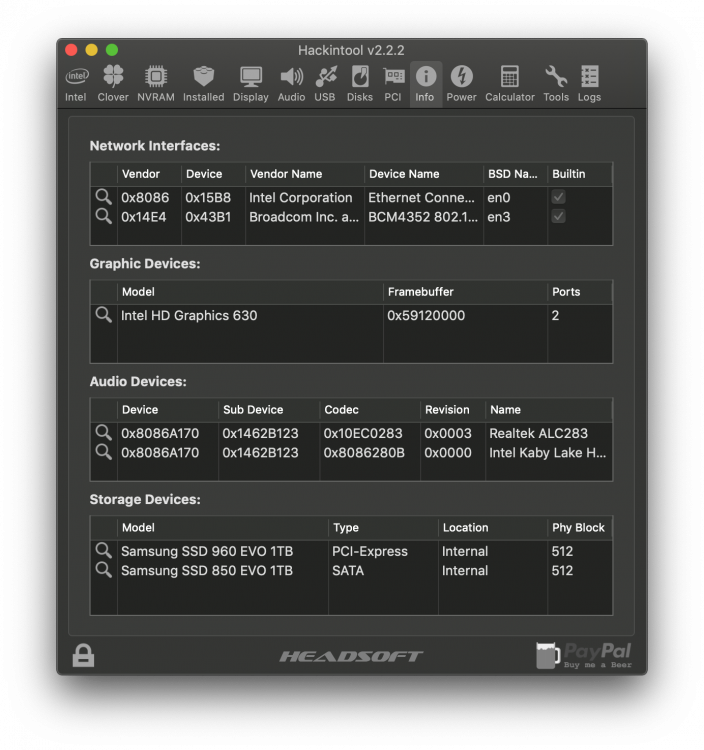Select the Samsung SSD 850 EVO 1TB row
The height and width of the screenshot is (750, 704).
pos(351,571)
